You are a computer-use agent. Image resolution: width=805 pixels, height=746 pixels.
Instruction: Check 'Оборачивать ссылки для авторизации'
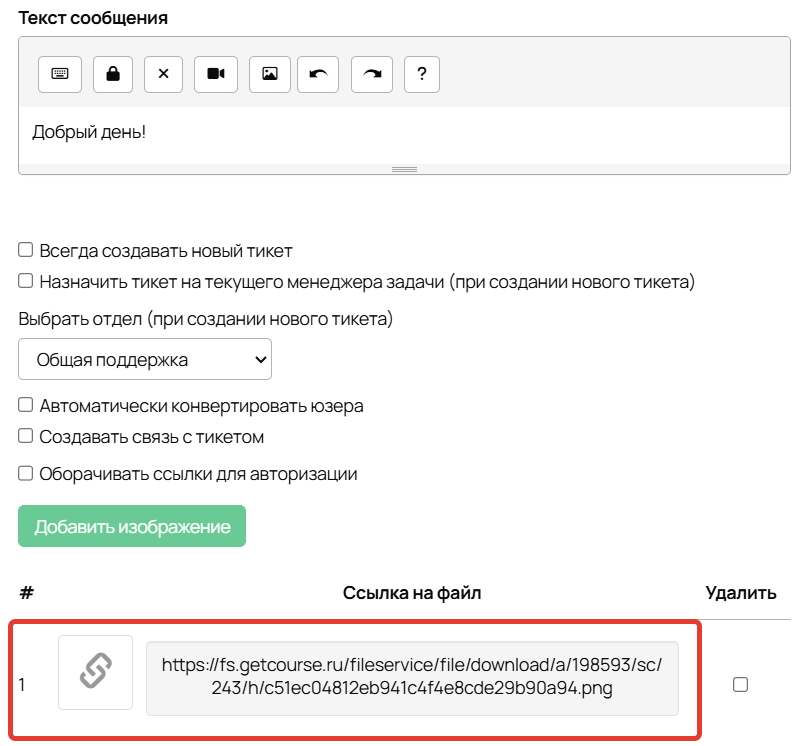point(26,473)
